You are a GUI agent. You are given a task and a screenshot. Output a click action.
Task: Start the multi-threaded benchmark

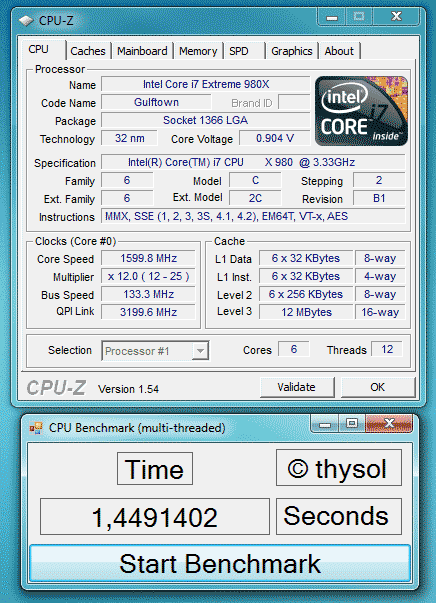220,563
